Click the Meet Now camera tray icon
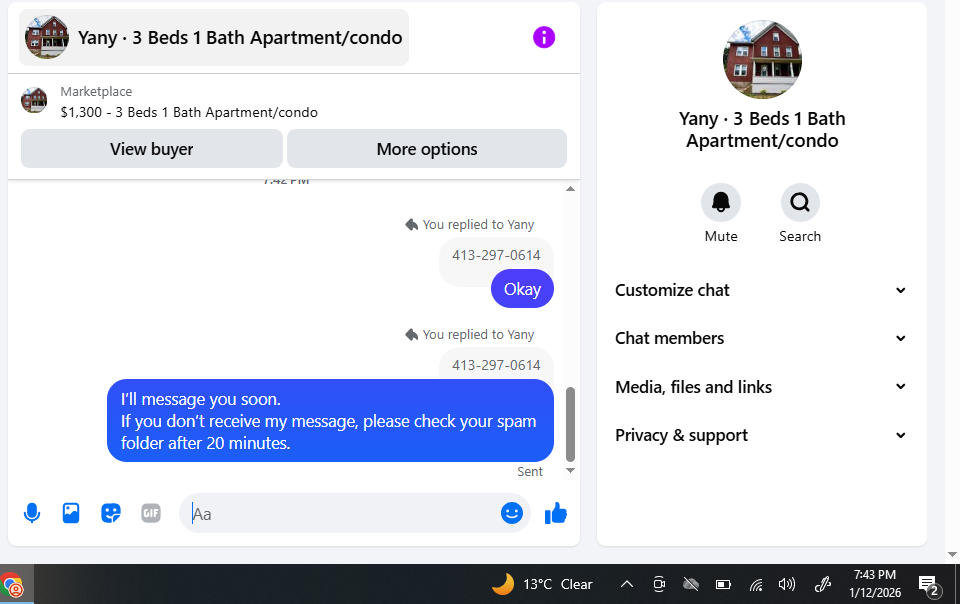This screenshot has height=604, width=960. coord(659,584)
